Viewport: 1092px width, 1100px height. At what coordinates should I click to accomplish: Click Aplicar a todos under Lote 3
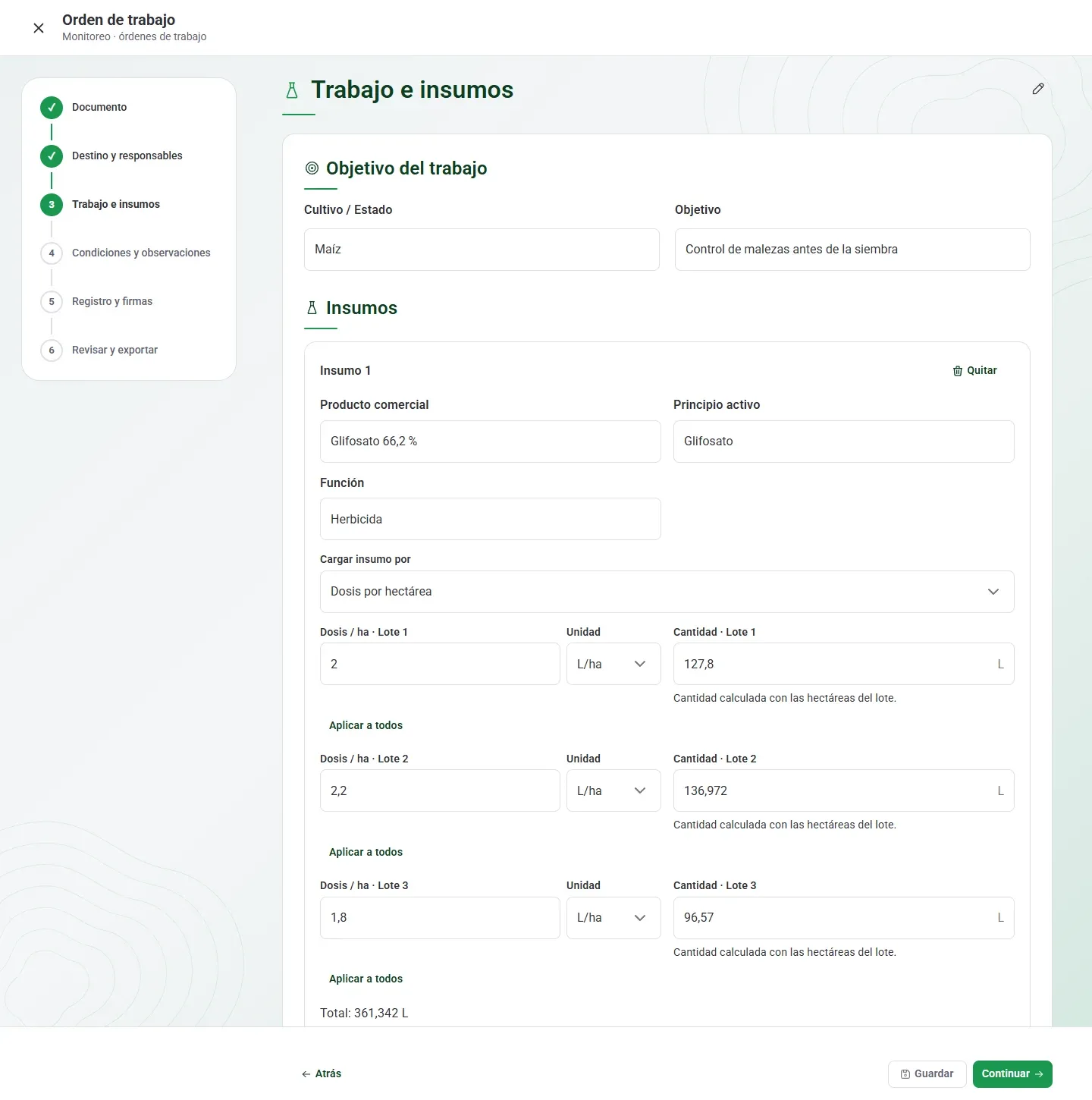(x=366, y=979)
